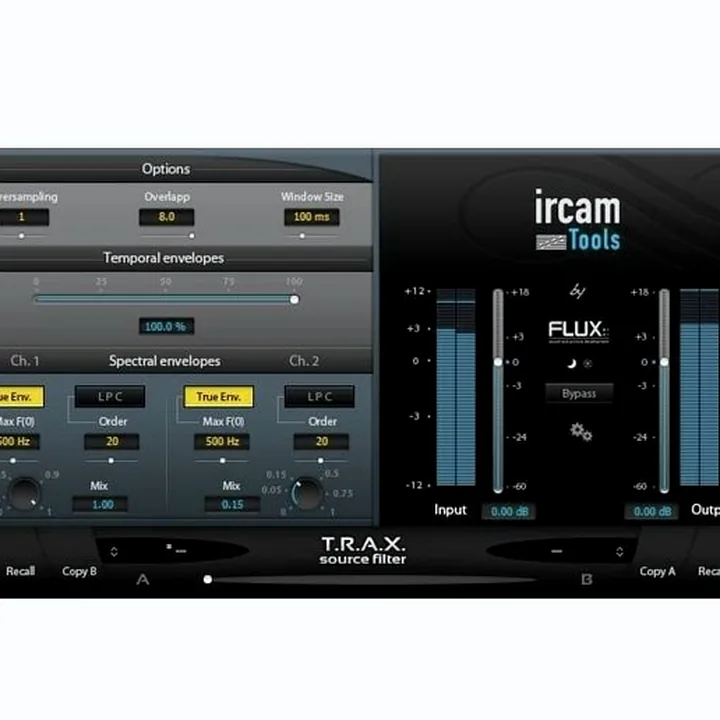This screenshot has width=720, height=720.
Task: Click the Copy B button
Action: click(79, 571)
